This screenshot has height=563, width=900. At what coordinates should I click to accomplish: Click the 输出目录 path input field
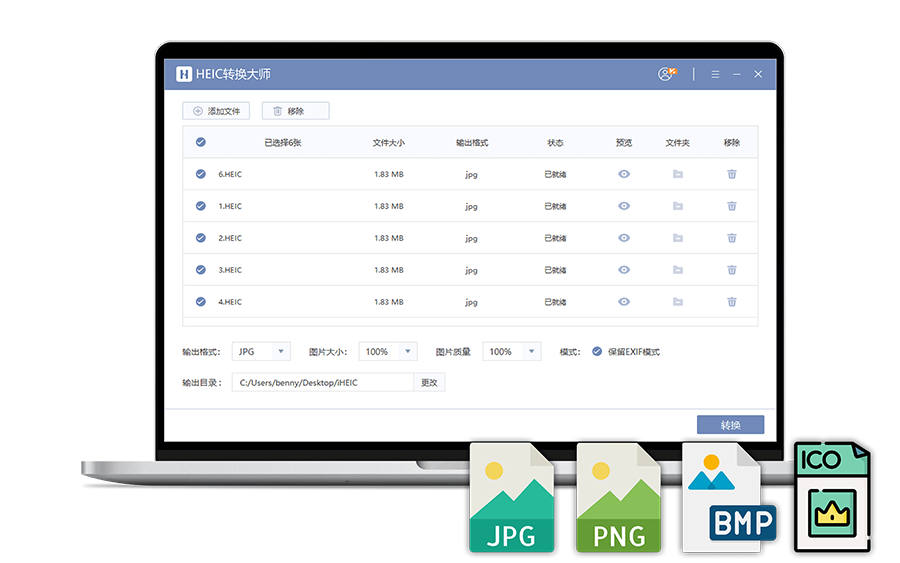(322, 382)
